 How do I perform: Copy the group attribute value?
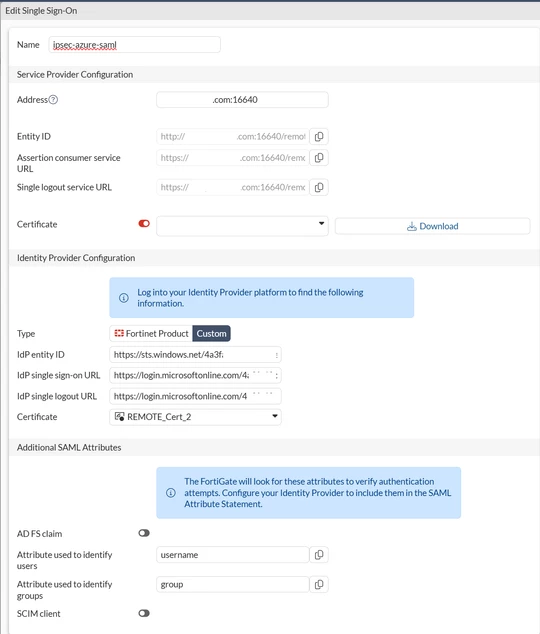tap(319, 584)
